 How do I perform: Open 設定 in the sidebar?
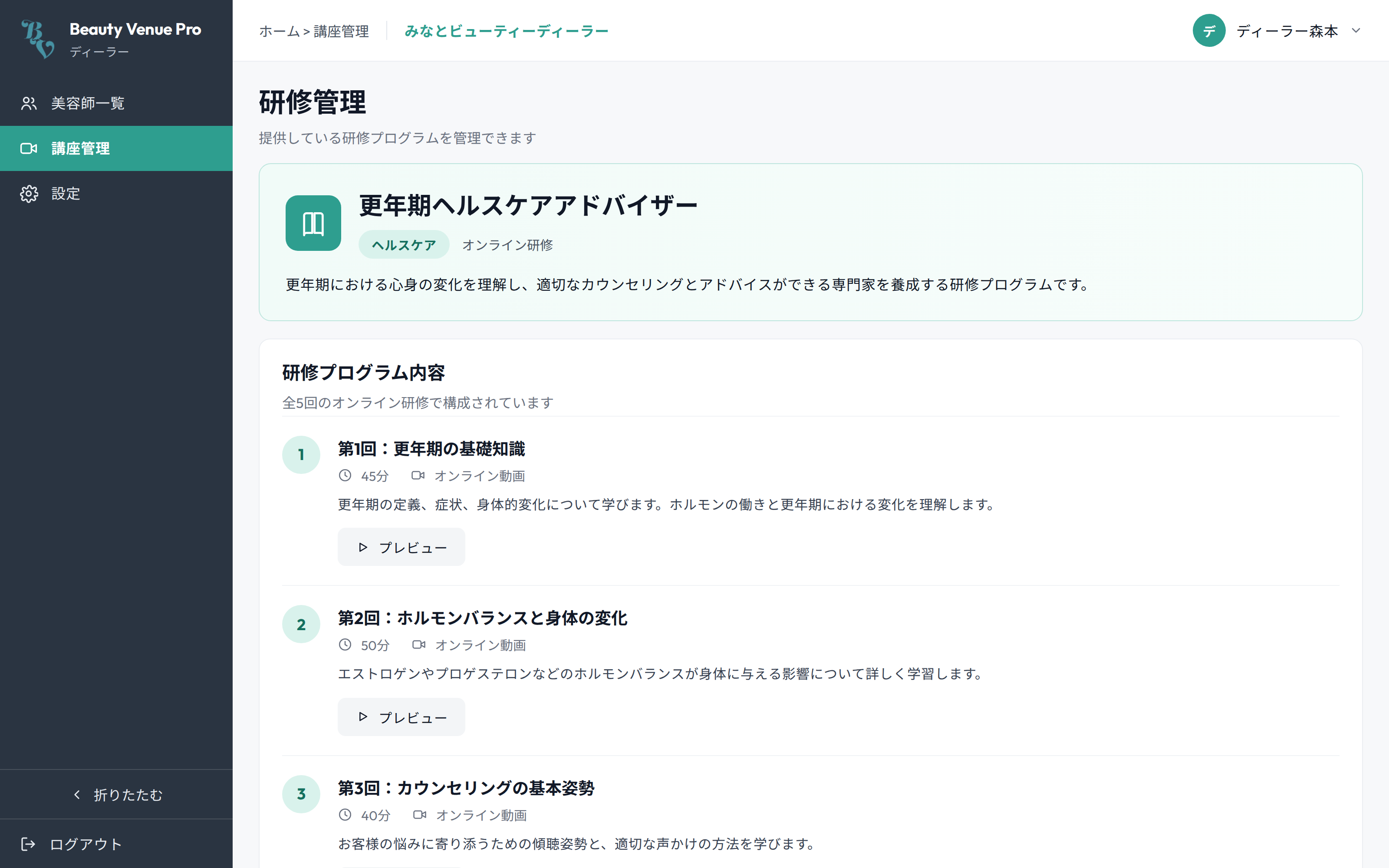click(x=116, y=194)
